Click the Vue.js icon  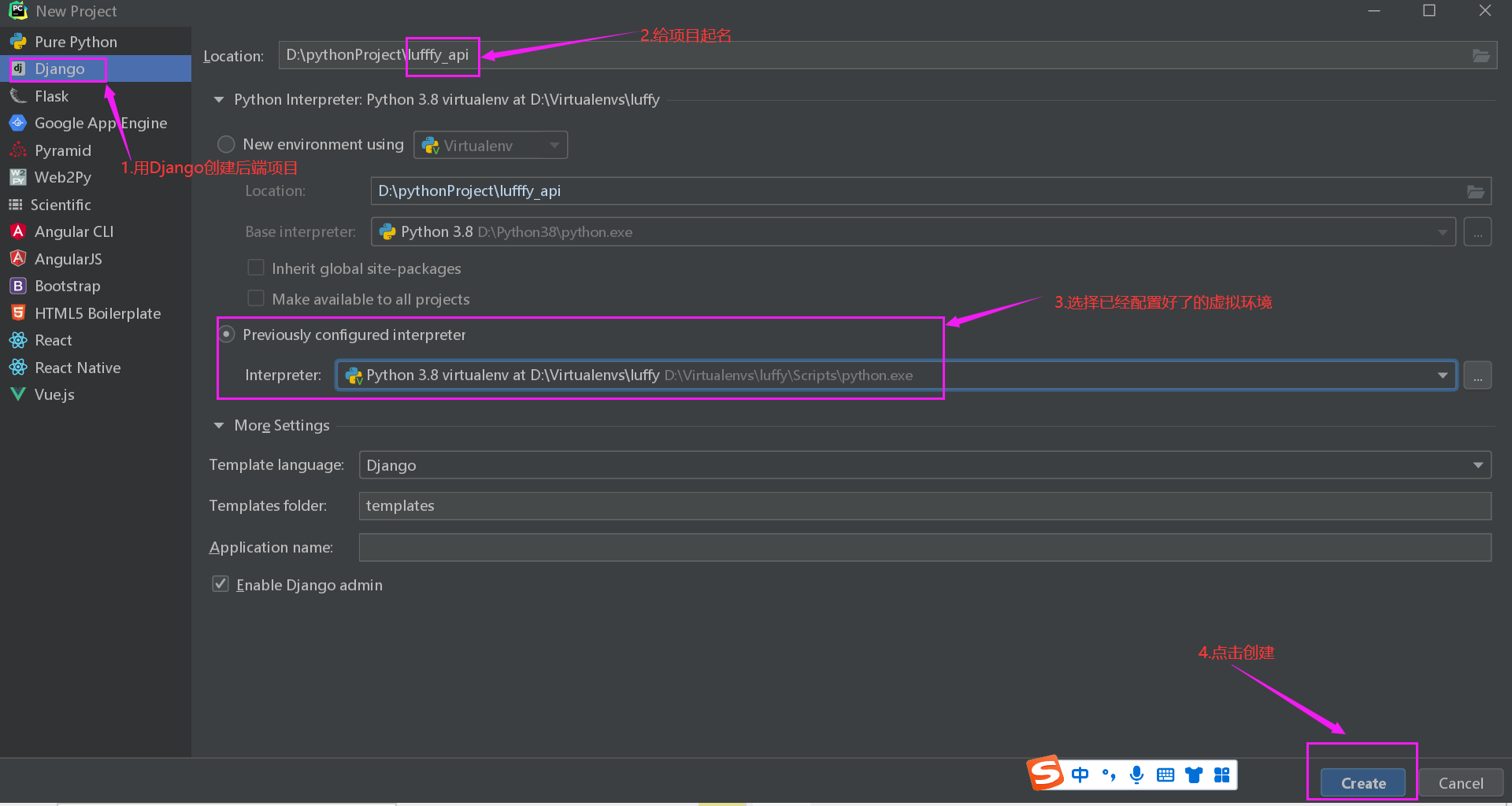tap(18, 394)
